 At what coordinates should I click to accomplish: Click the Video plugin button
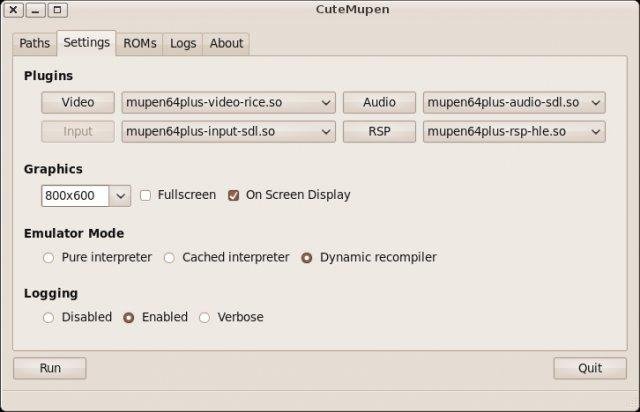click(x=78, y=102)
